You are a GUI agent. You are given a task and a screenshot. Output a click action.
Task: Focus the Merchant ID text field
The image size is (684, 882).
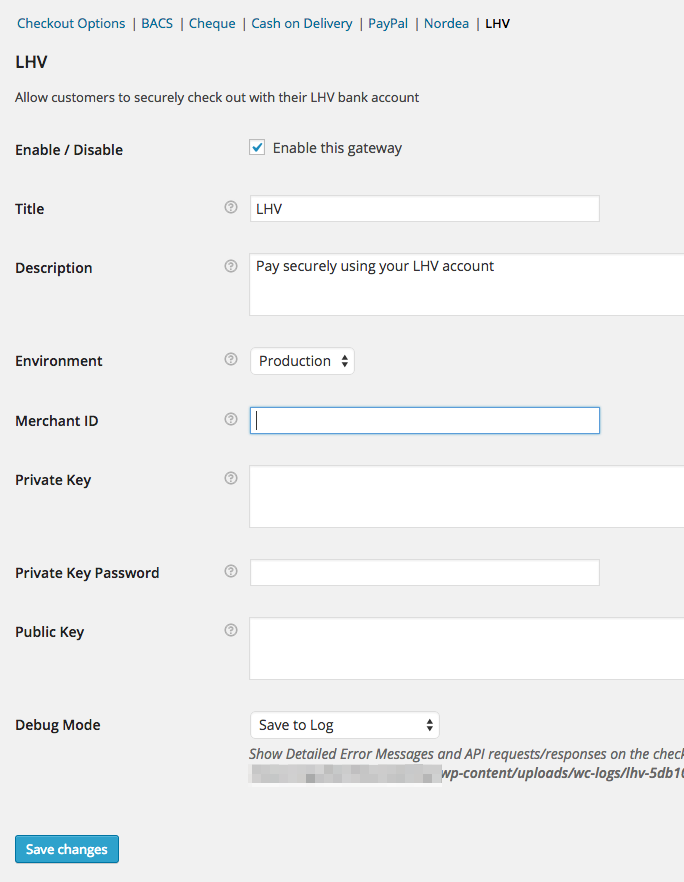coord(425,421)
